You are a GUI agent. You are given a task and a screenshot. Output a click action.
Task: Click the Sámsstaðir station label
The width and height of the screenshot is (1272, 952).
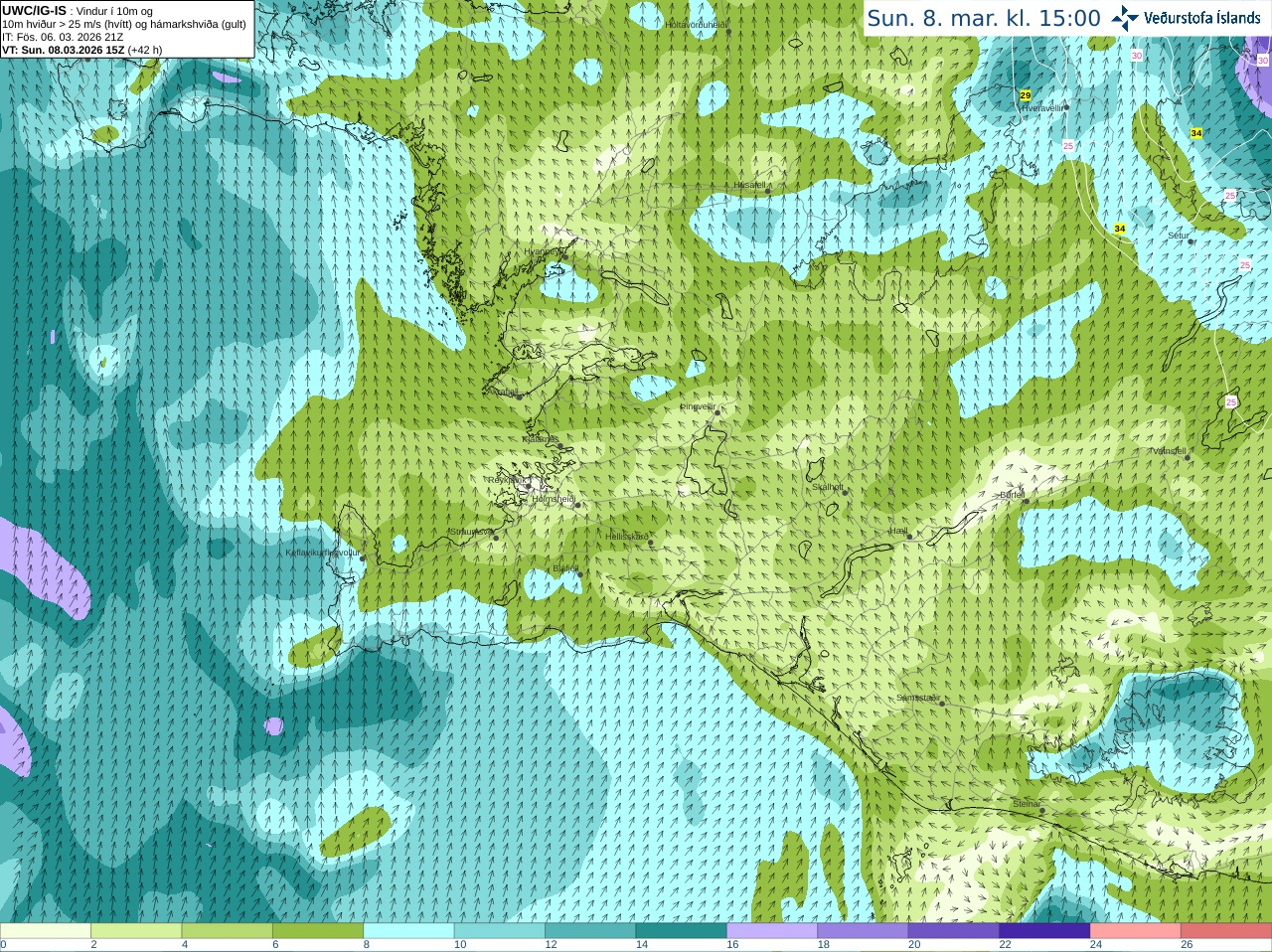(917, 698)
